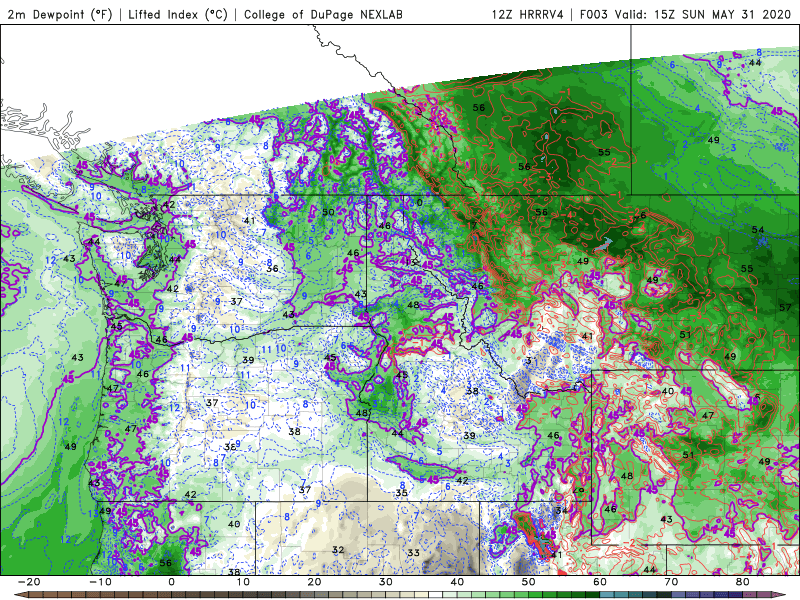Click the "30" colorbar tick label
Image resolution: width=800 pixels, height=600 pixels.
(386, 582)
